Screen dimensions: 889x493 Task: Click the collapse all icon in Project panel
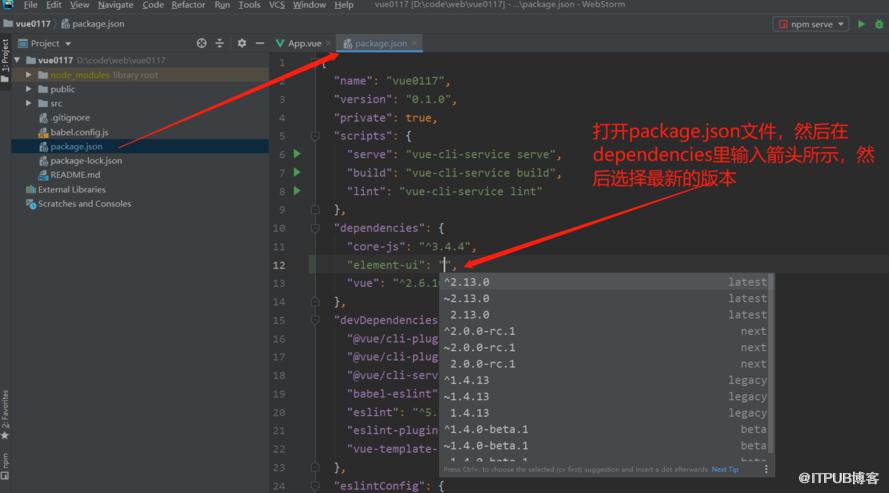pos(219,43)
